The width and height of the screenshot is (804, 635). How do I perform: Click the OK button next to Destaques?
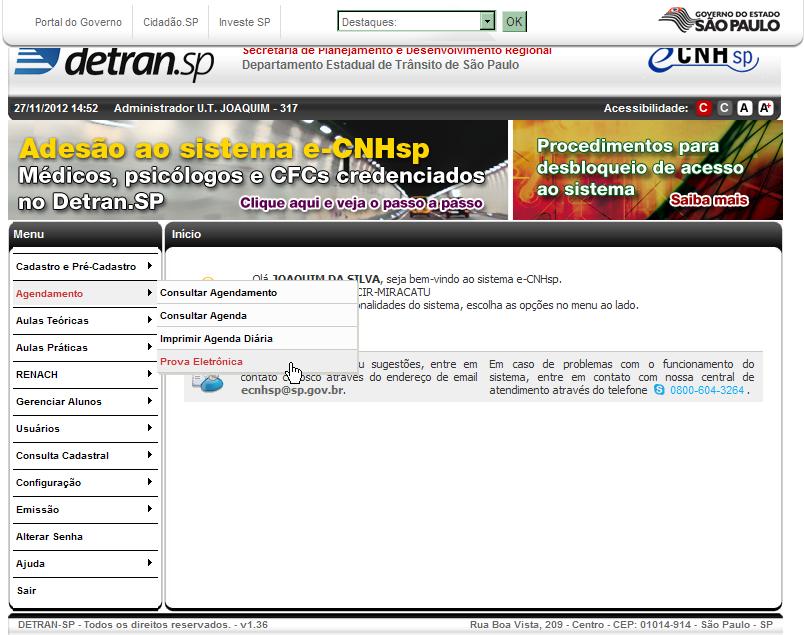coord(514,22)
